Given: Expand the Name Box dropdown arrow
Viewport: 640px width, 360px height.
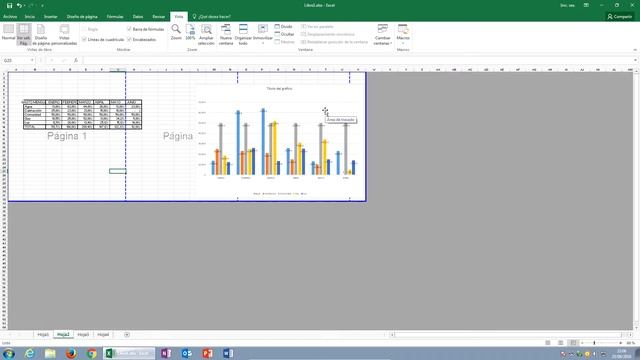Looking at the screenshot, I should 32,60.
